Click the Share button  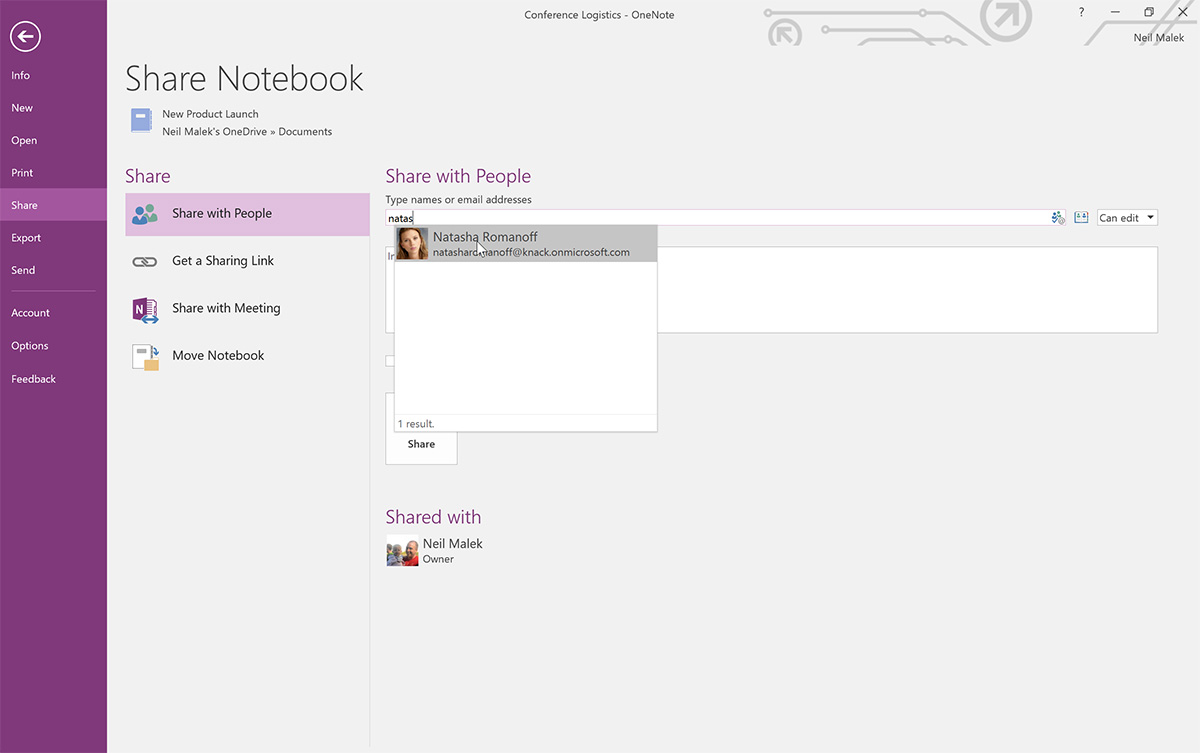click(420, 444)
